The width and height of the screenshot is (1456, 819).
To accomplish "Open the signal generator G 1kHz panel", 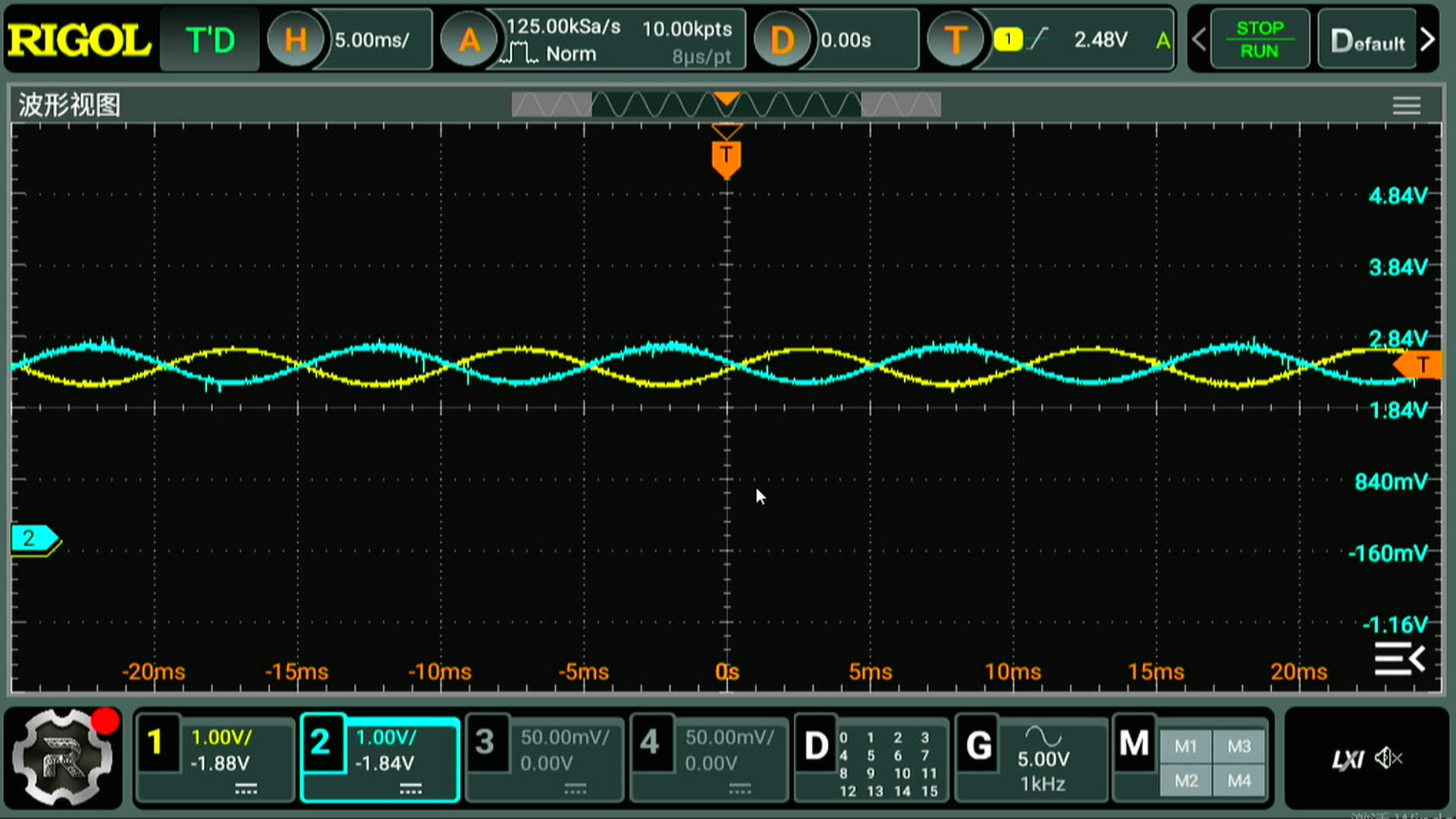I will tap(1031, 758).
